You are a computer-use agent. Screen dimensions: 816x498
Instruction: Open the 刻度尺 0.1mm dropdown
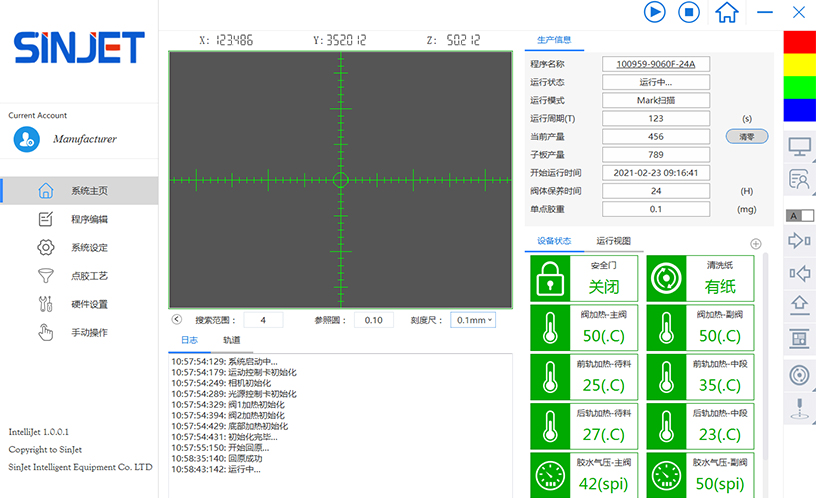[x=473, y=320]
